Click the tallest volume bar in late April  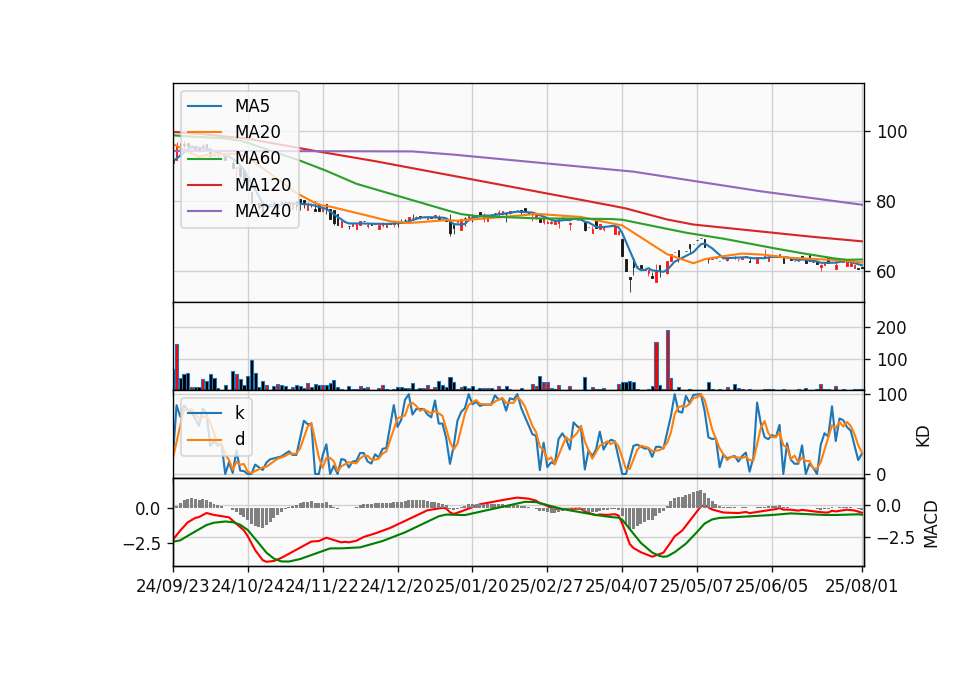pyautogui.click(x=668, y=360)
